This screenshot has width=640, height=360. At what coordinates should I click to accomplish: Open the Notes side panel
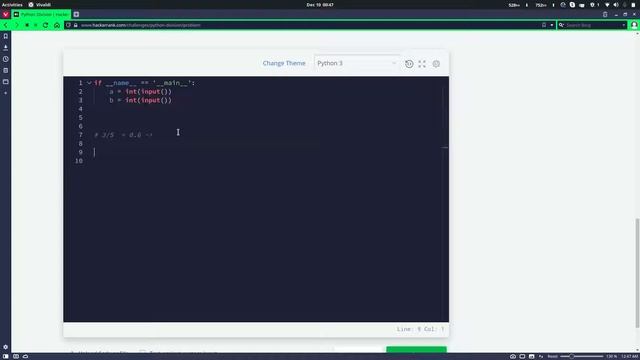pyautogui.click(x=6, y=71)
